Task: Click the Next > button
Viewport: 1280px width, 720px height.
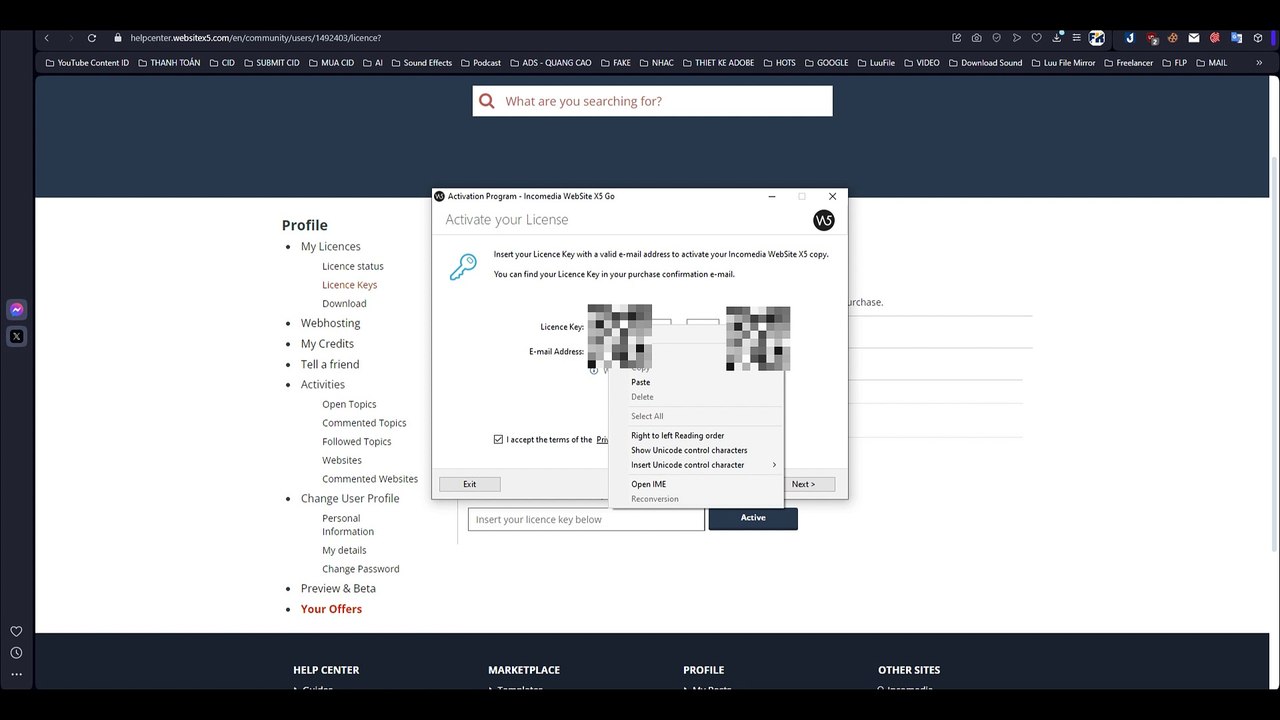Action: (x=808, y=484)
